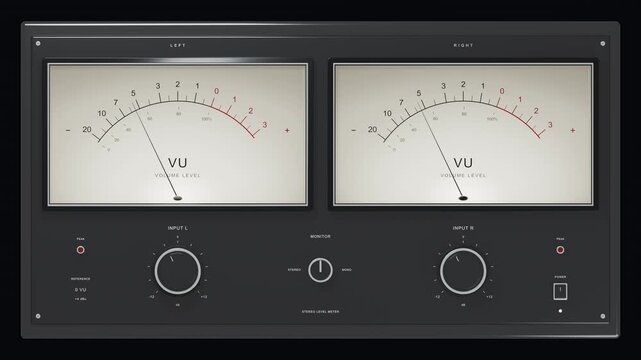Click the REFERENCE label
Screen dimensions: 641x360
pyautogui.click(x=81, y=279)
